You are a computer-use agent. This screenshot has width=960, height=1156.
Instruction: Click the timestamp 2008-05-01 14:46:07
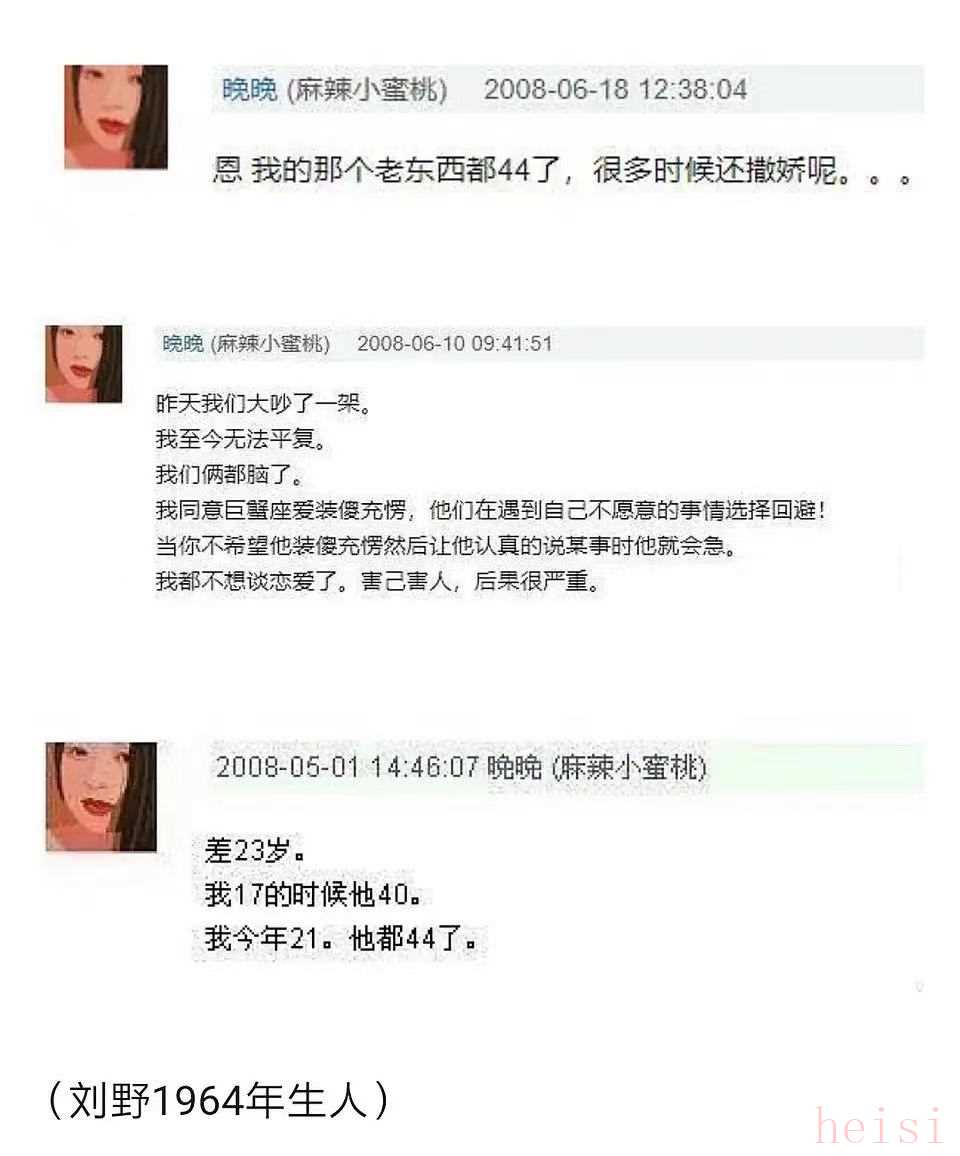tap(347, 767)
